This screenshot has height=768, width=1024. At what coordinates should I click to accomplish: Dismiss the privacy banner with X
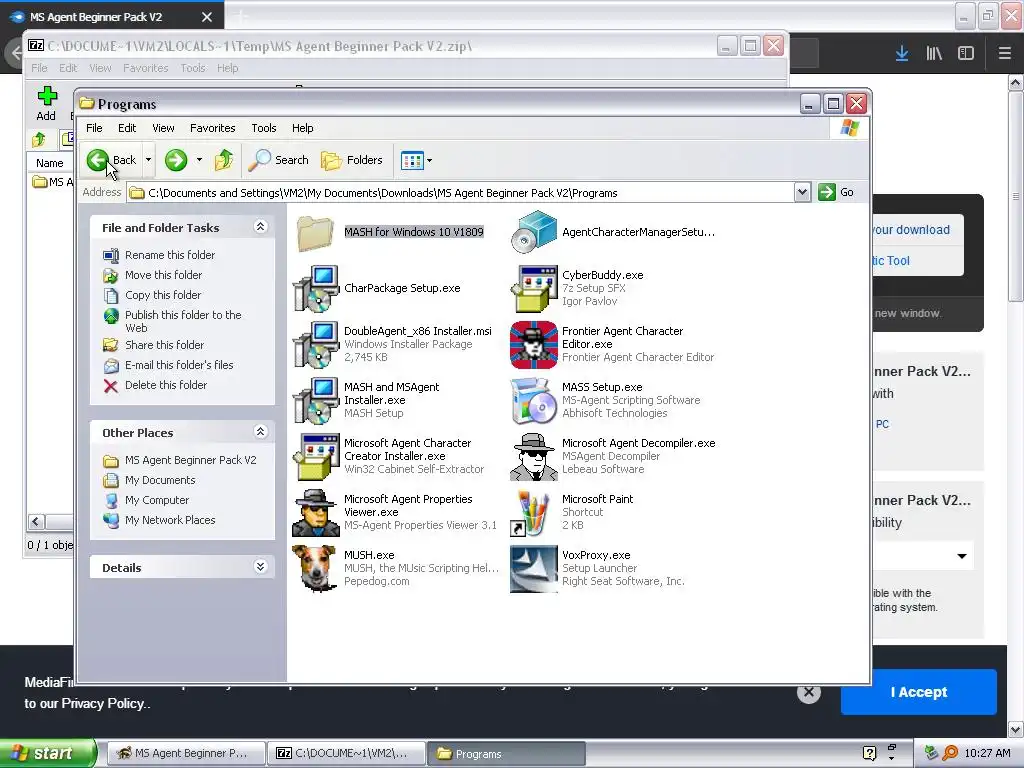808,692
